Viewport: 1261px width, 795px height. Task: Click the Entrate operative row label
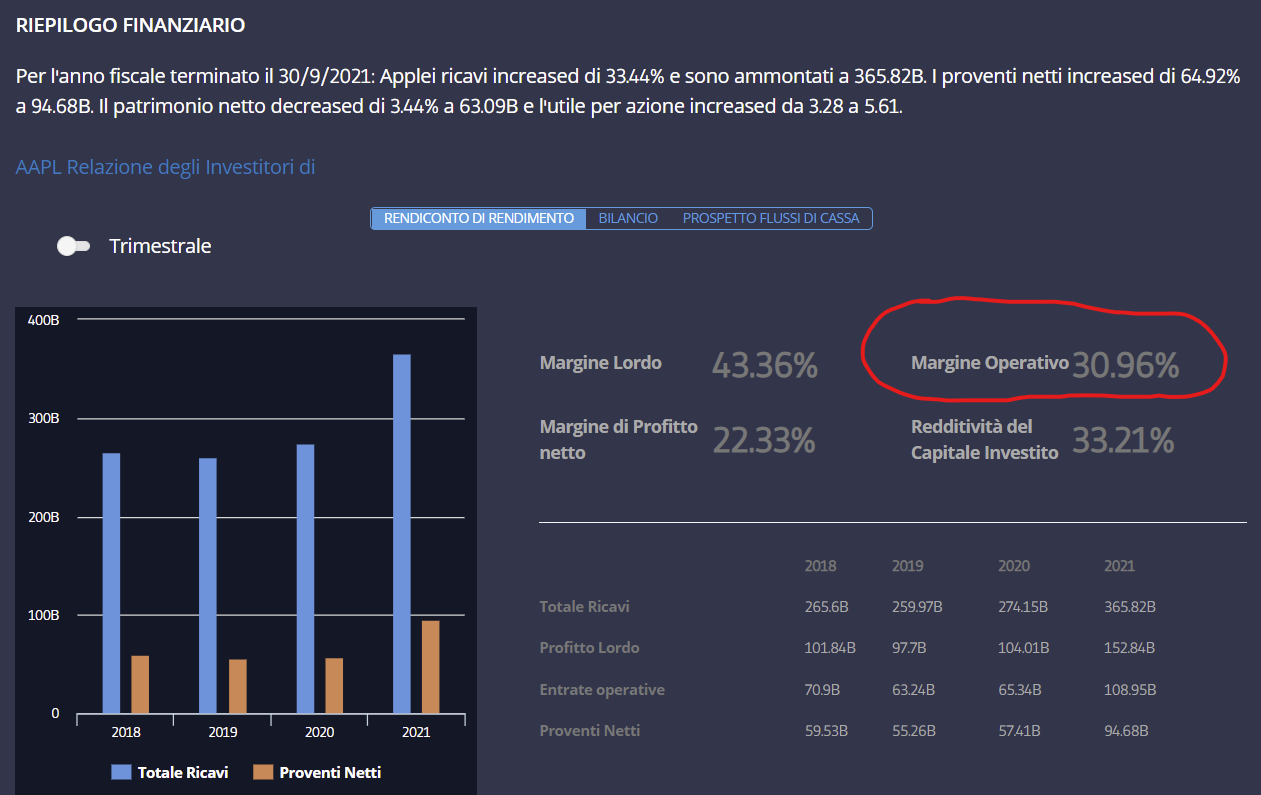point(602,690)
